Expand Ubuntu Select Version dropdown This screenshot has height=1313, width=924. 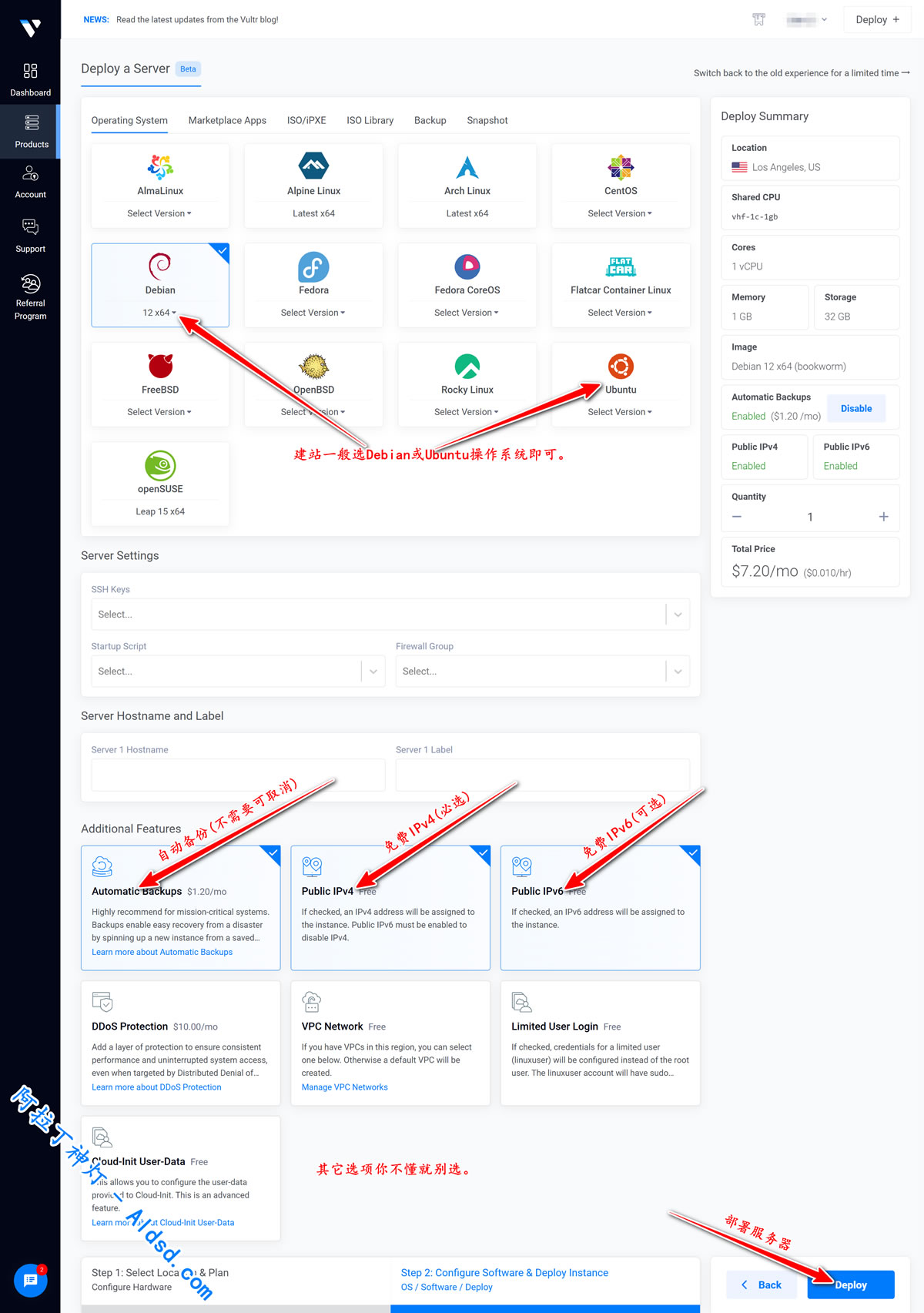(x=620, y=412)
